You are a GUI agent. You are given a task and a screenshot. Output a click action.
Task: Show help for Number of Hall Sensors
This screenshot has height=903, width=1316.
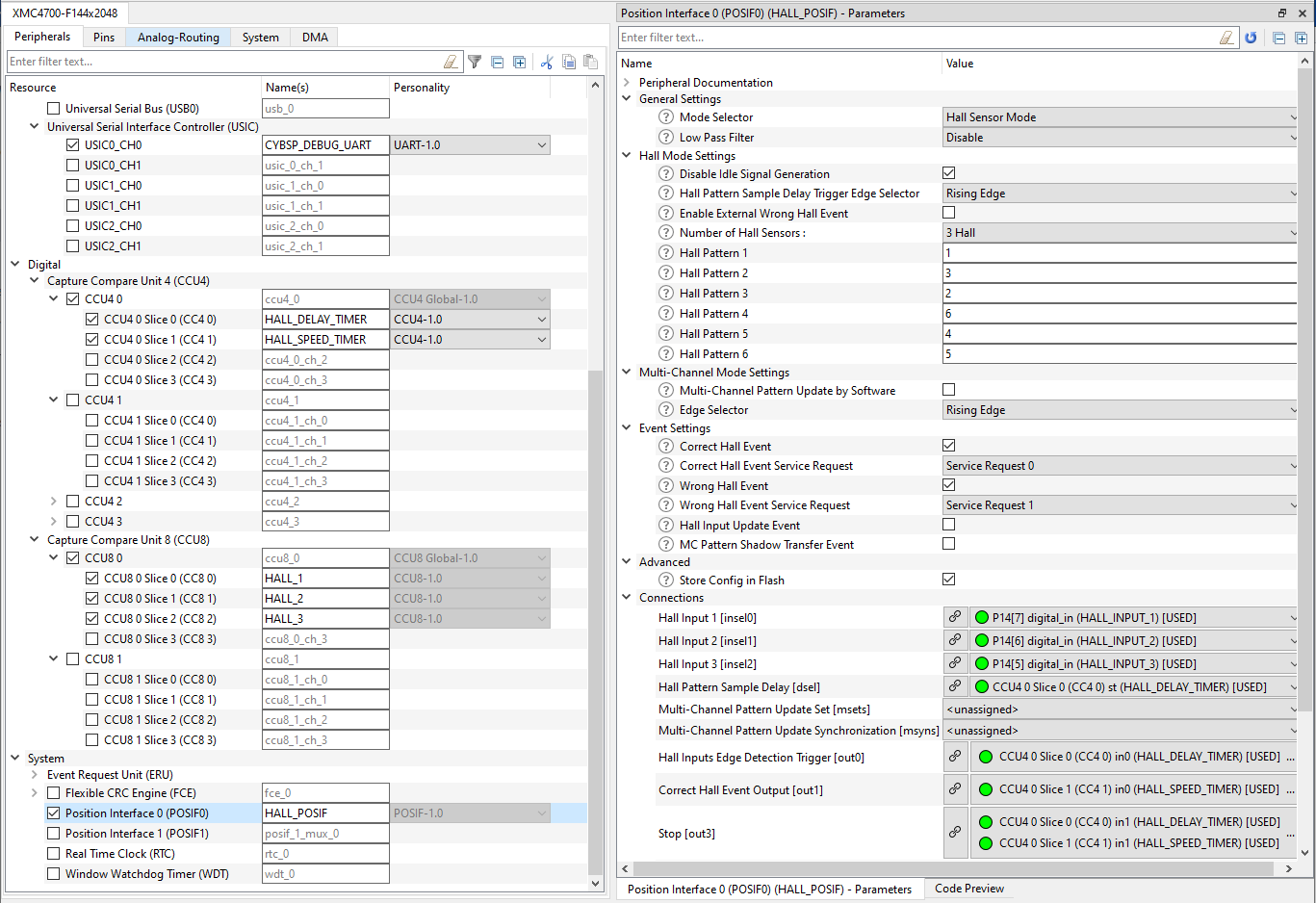[x=666, y=233]
